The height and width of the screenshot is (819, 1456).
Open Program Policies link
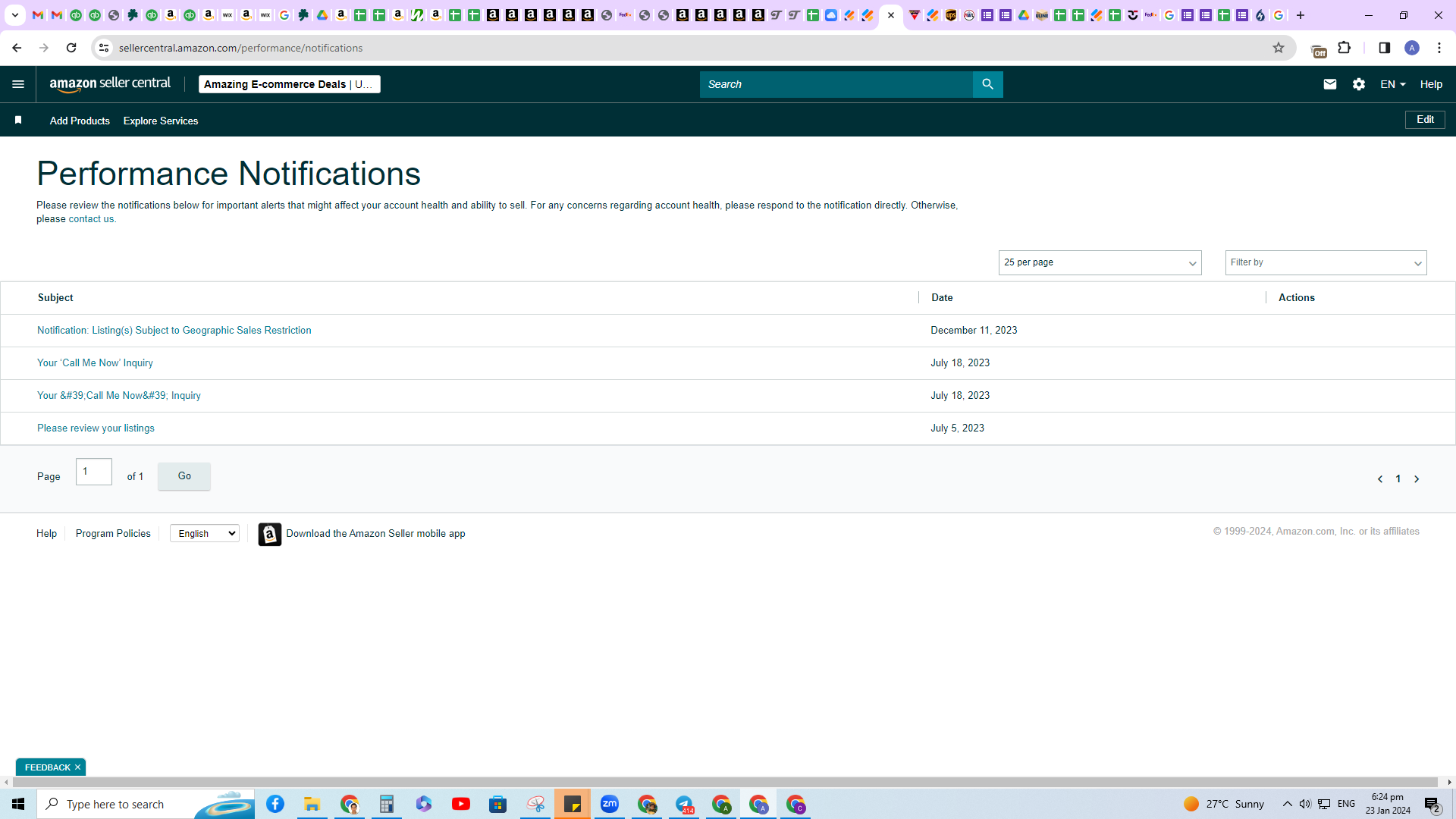click(x=113, y=534)
